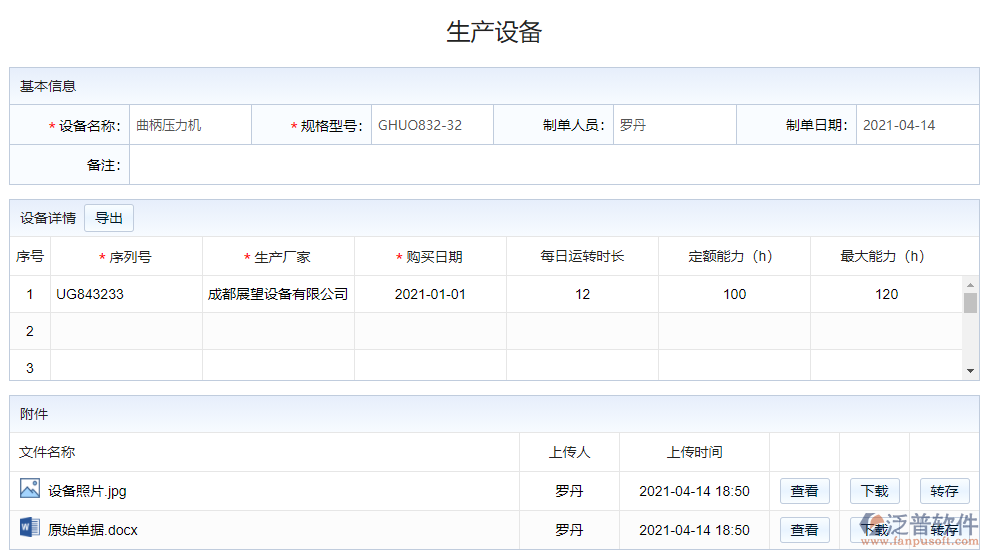The height and width of the screenshot is (557, 989).
Task: Download the 设备照片.jpg attachment
Action: (x=874, y=491)
